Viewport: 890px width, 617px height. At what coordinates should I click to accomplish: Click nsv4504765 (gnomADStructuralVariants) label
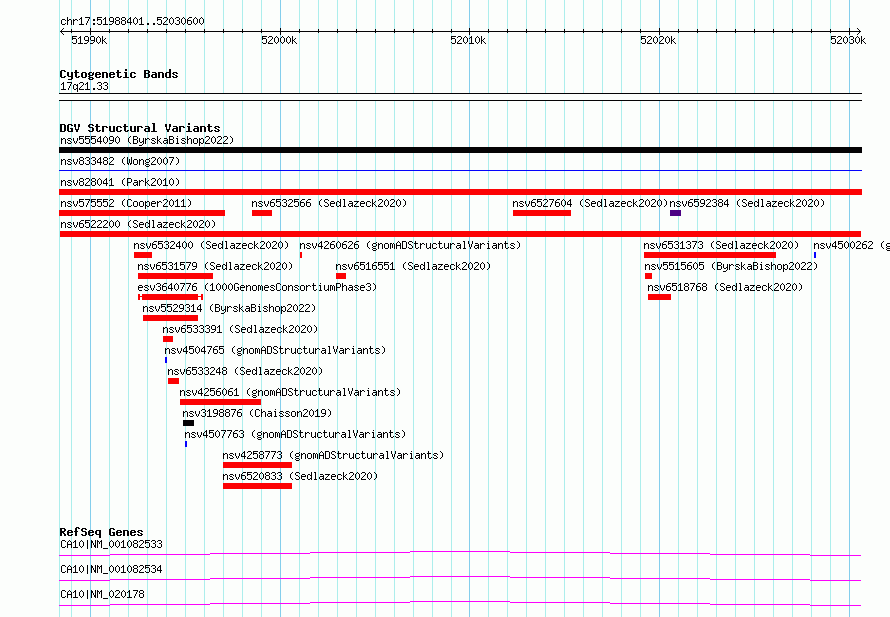pyautogui.click(x=275, y=350)
